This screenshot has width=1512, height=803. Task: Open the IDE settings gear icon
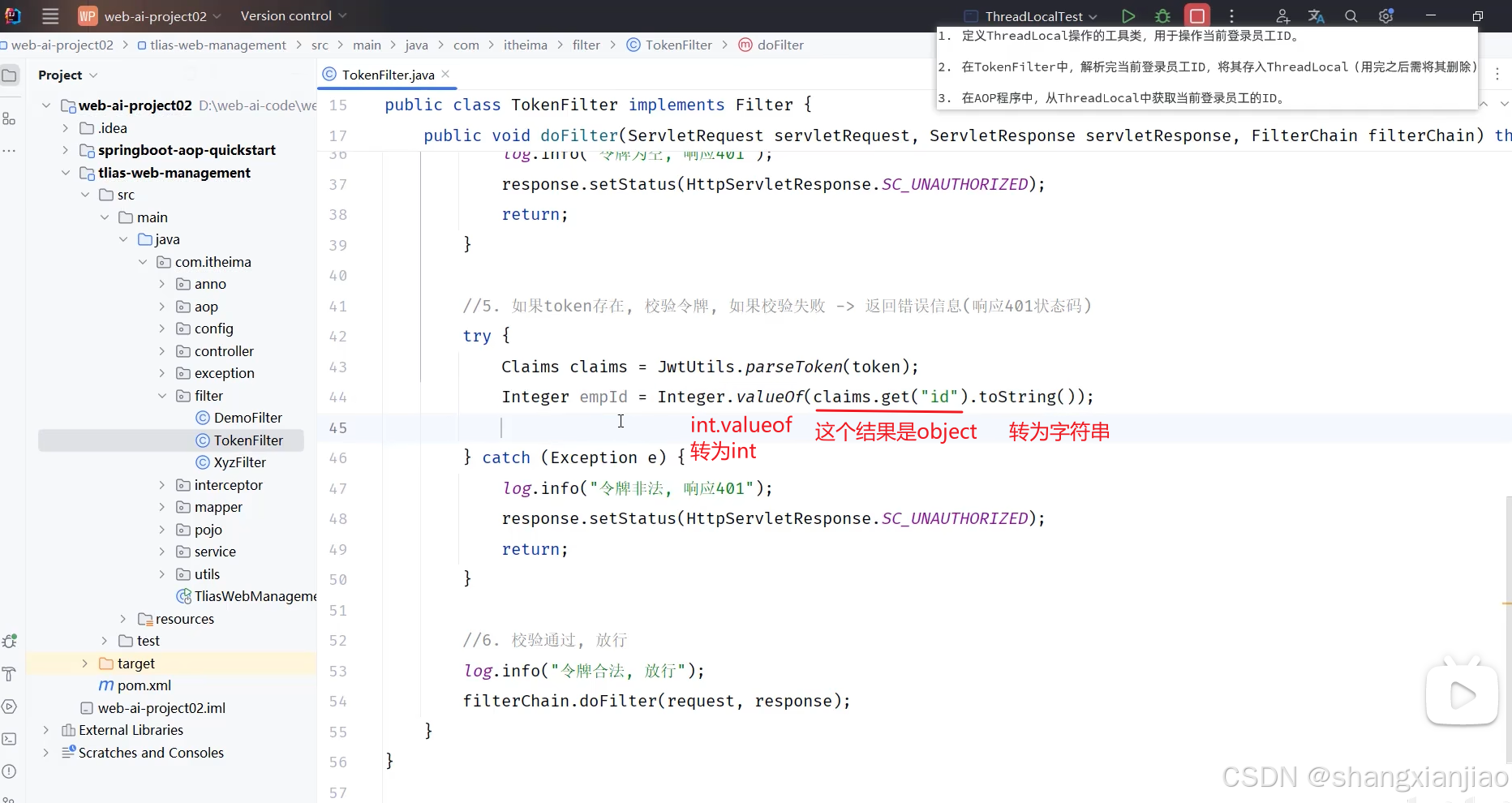pyautogui.click(x=1385, y=15)
